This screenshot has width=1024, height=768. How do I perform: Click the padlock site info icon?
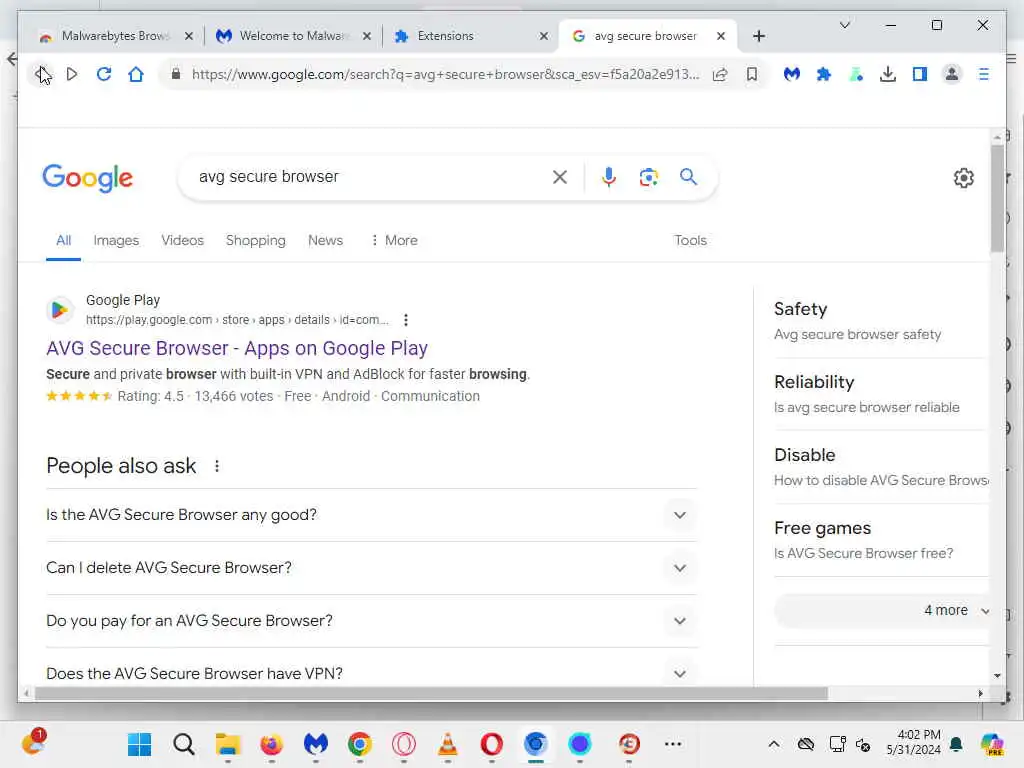(176, 74)
